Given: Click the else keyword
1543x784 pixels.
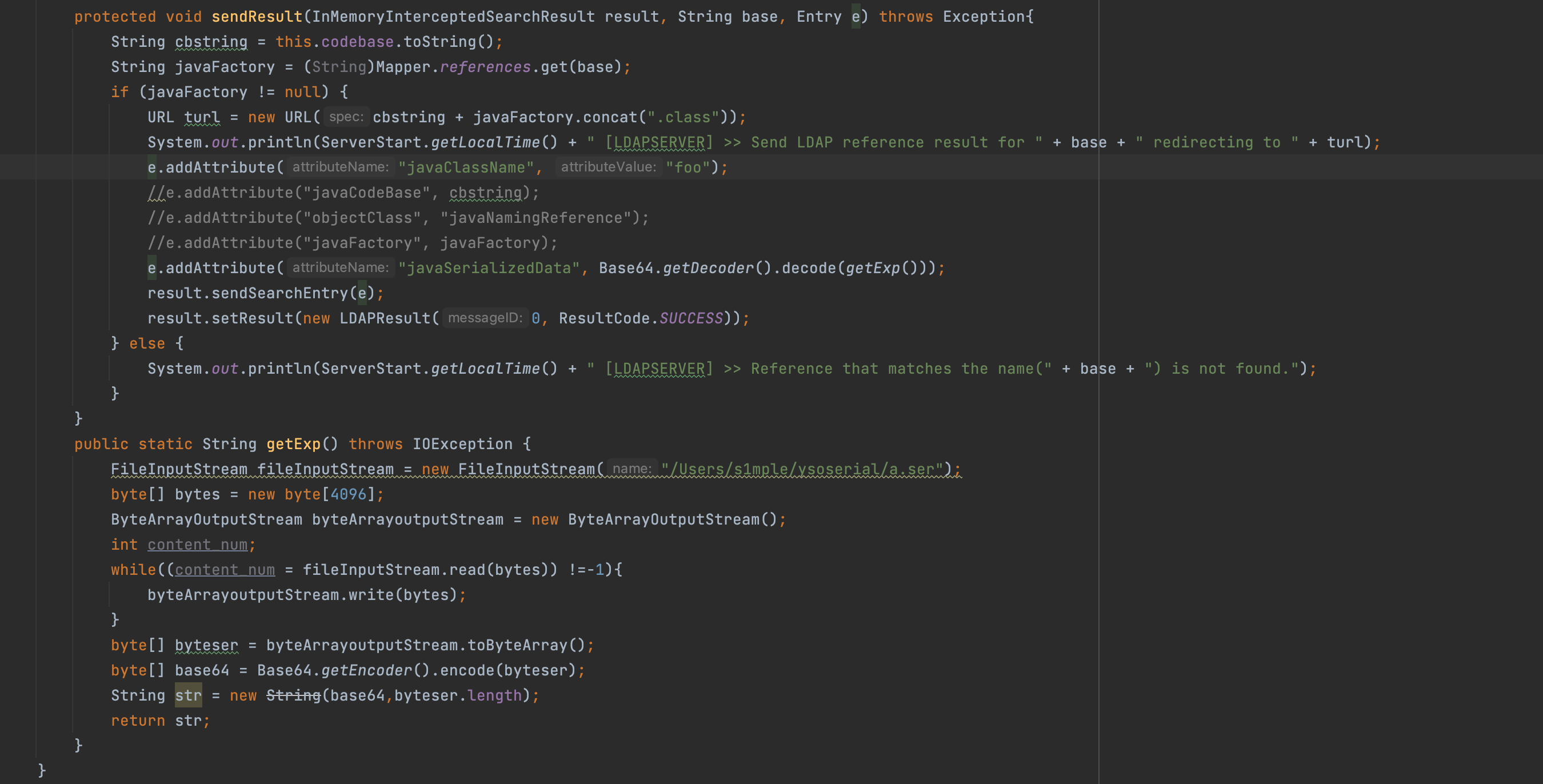Looking at the screenshot, I should (147, 344).
